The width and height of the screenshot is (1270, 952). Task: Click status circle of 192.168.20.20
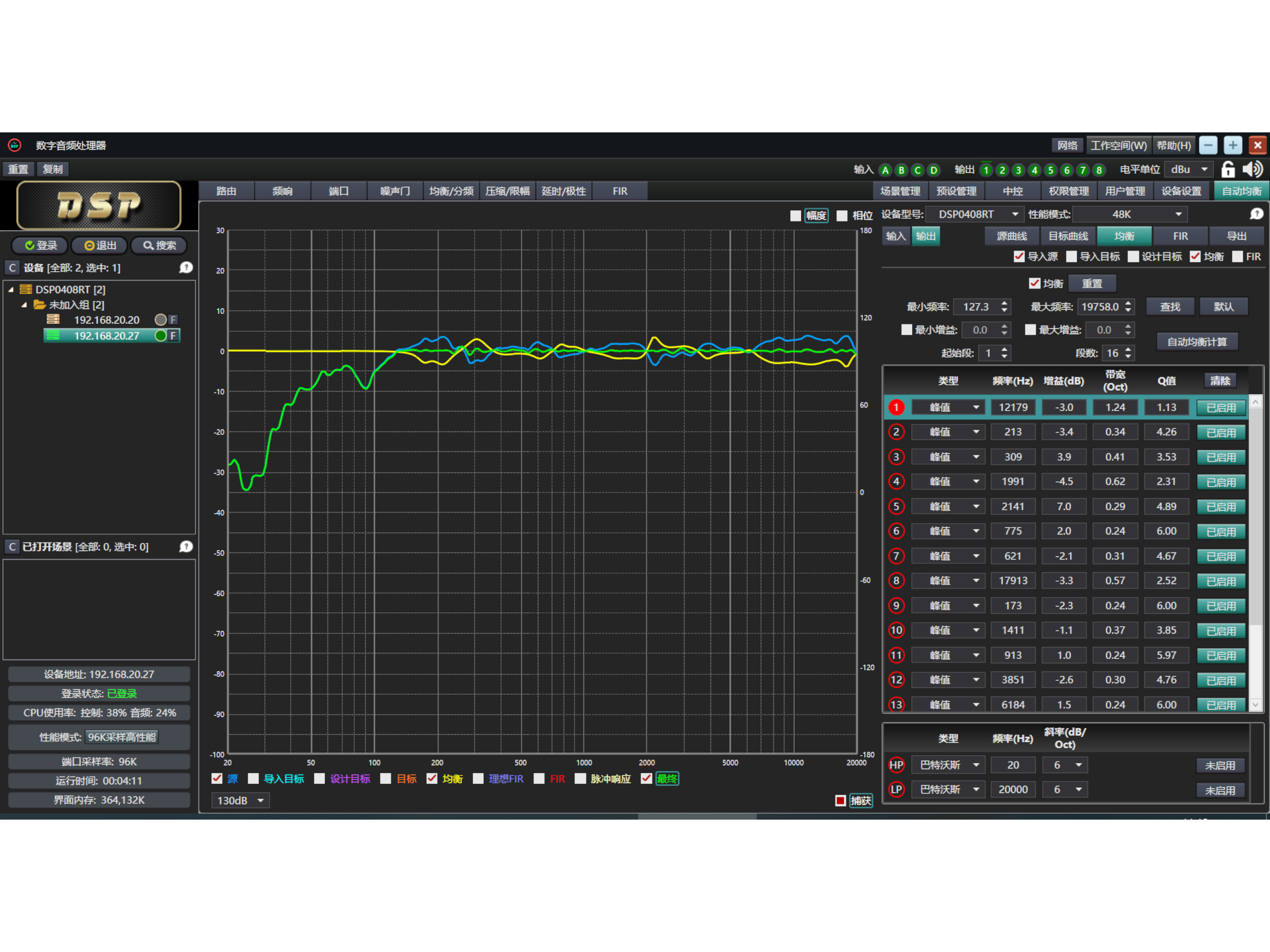click(x=161, y=320)
